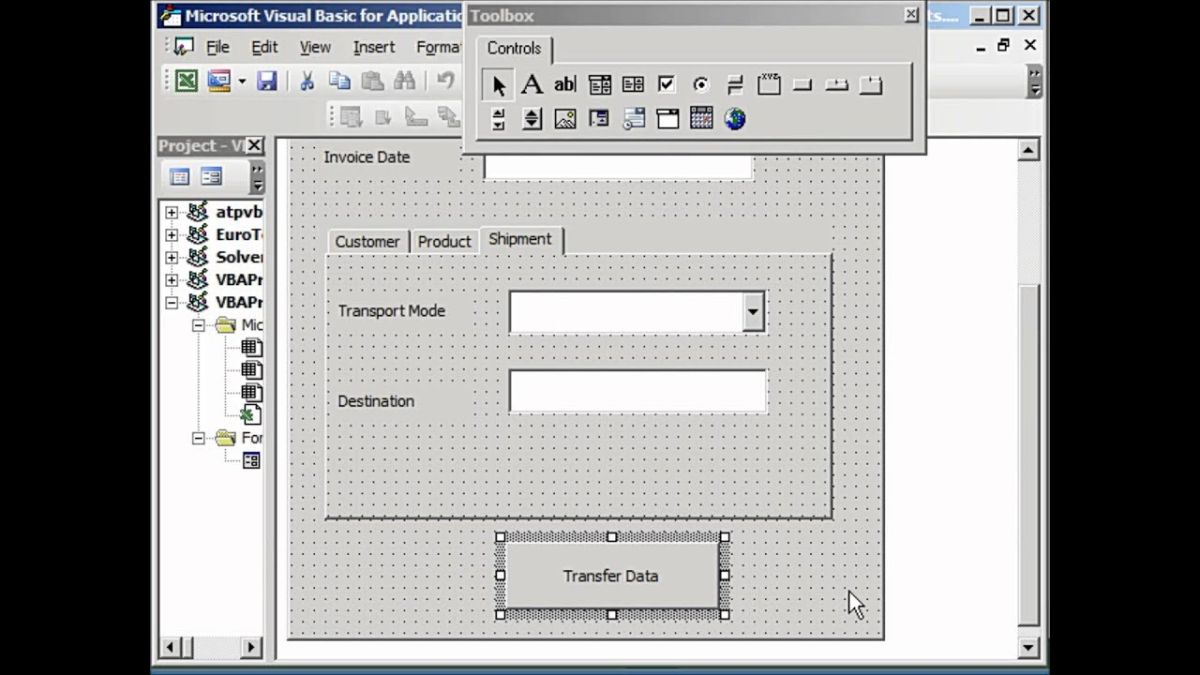Screen dimensions: 1200x675
Task: Open Project panel toolbar options chevron
Action: pos(257,178)
